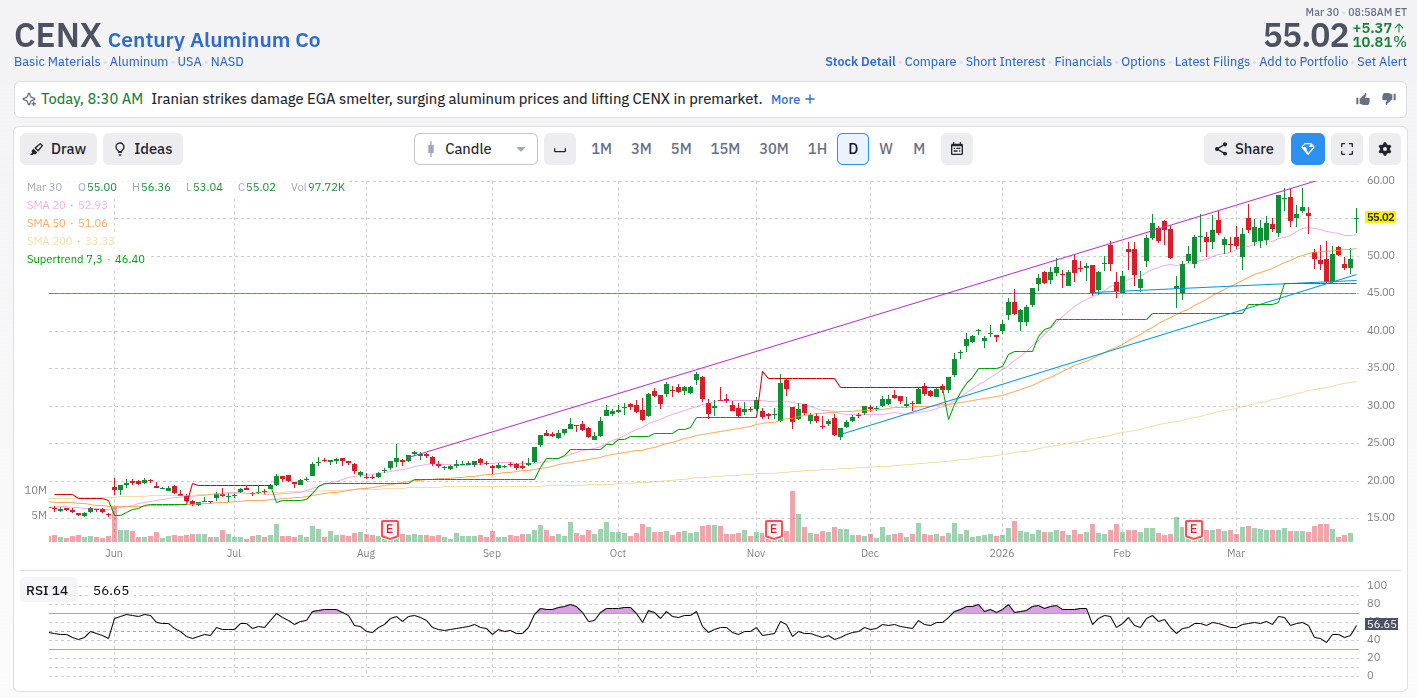
Task: Enter fullscreen chart mode
Action: pos(1346,149)
